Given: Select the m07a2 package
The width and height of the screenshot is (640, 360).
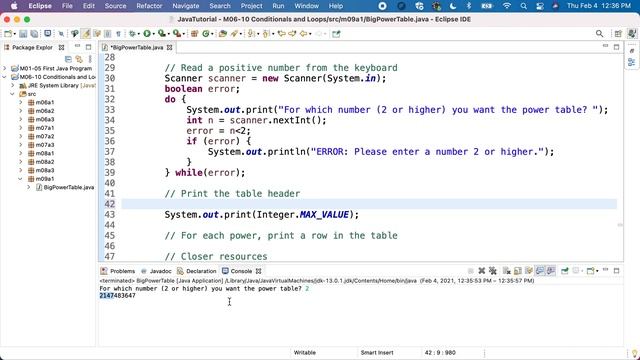Looking at the screenshot, I should pos(41,136).
